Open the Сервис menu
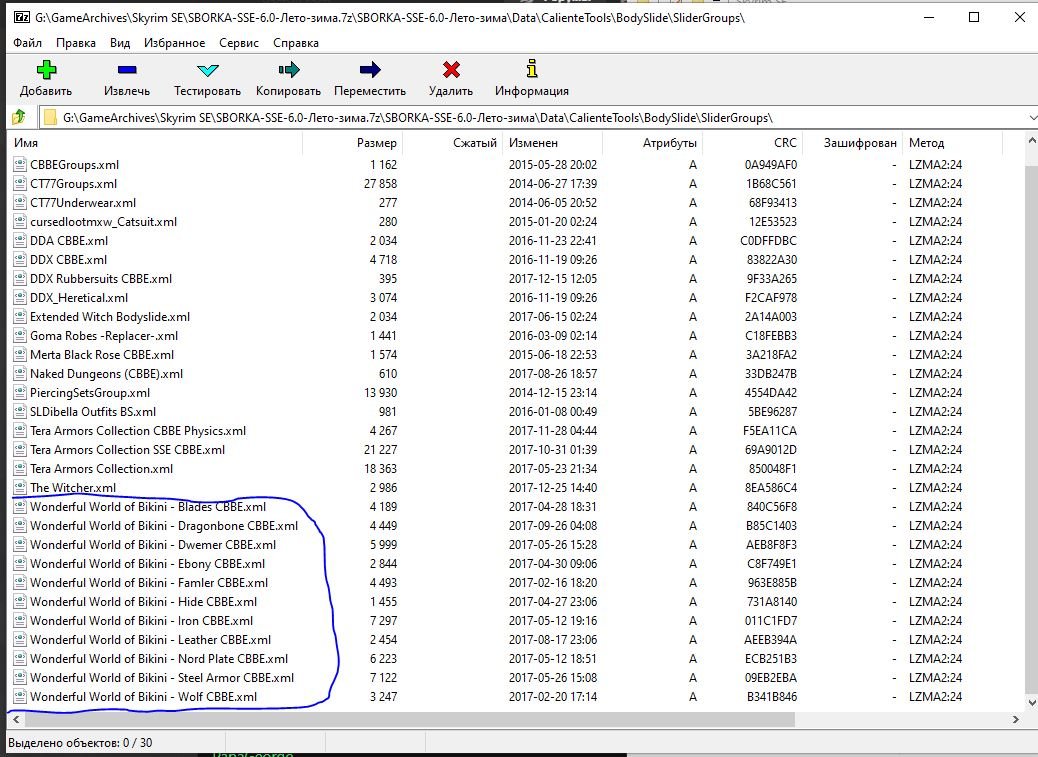This screenshot has height=757, width=1038. coord(238,43)
